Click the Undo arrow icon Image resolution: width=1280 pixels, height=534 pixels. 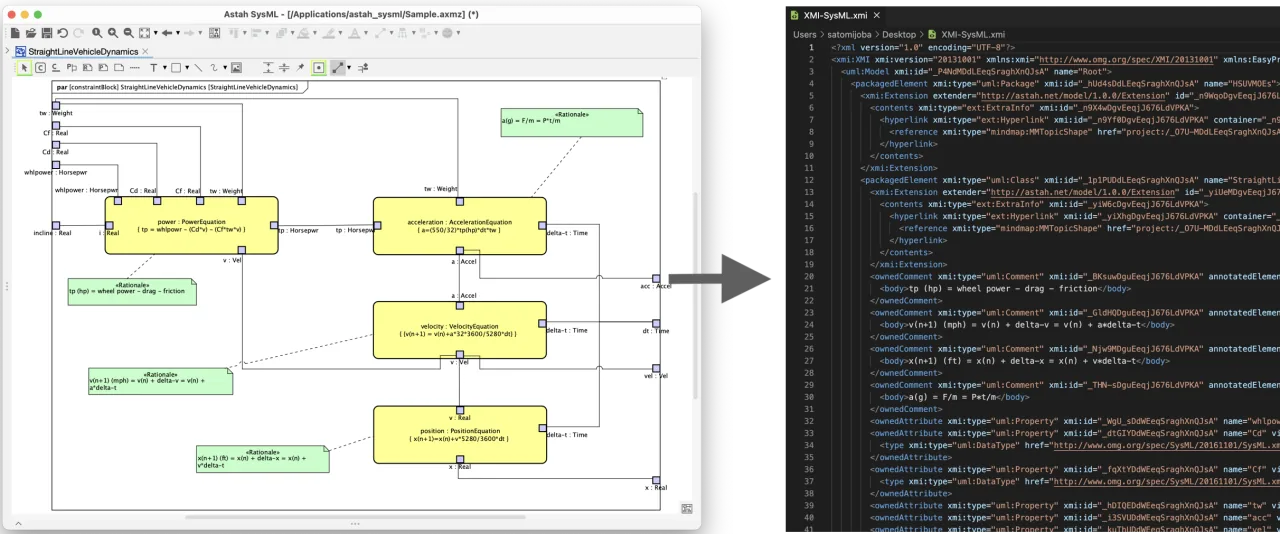62,33
